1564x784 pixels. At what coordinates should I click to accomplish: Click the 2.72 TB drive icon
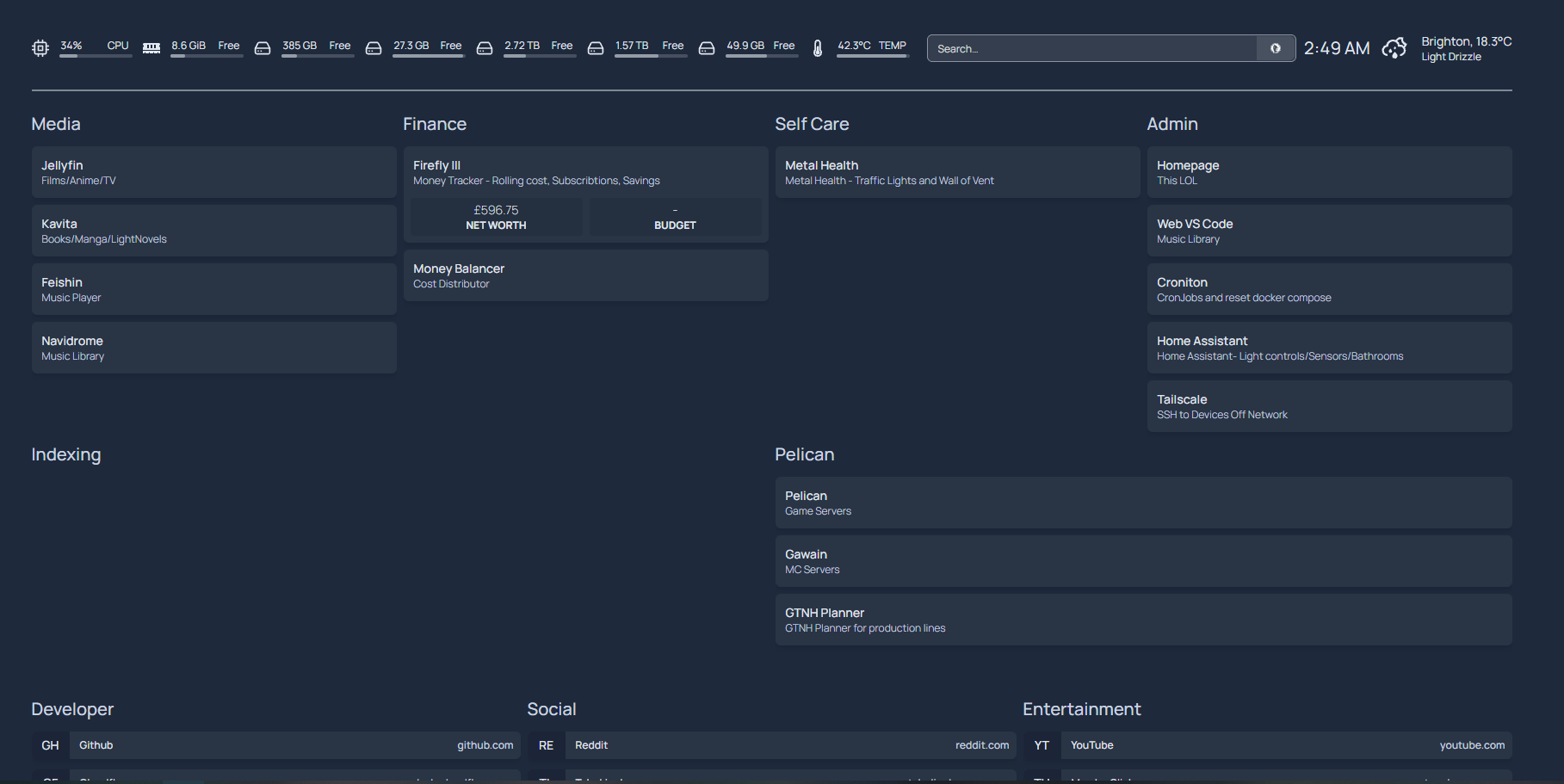pos(485,48)
